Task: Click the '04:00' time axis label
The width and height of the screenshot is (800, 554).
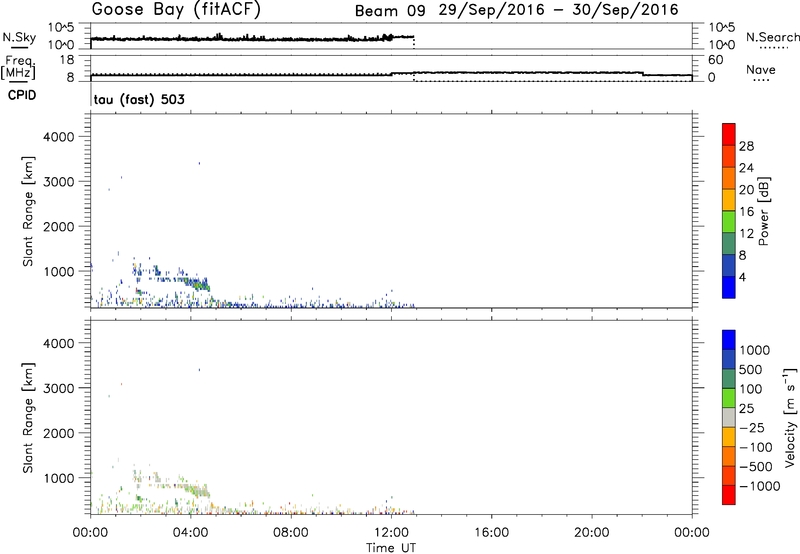Action: (x=190, y=533)
